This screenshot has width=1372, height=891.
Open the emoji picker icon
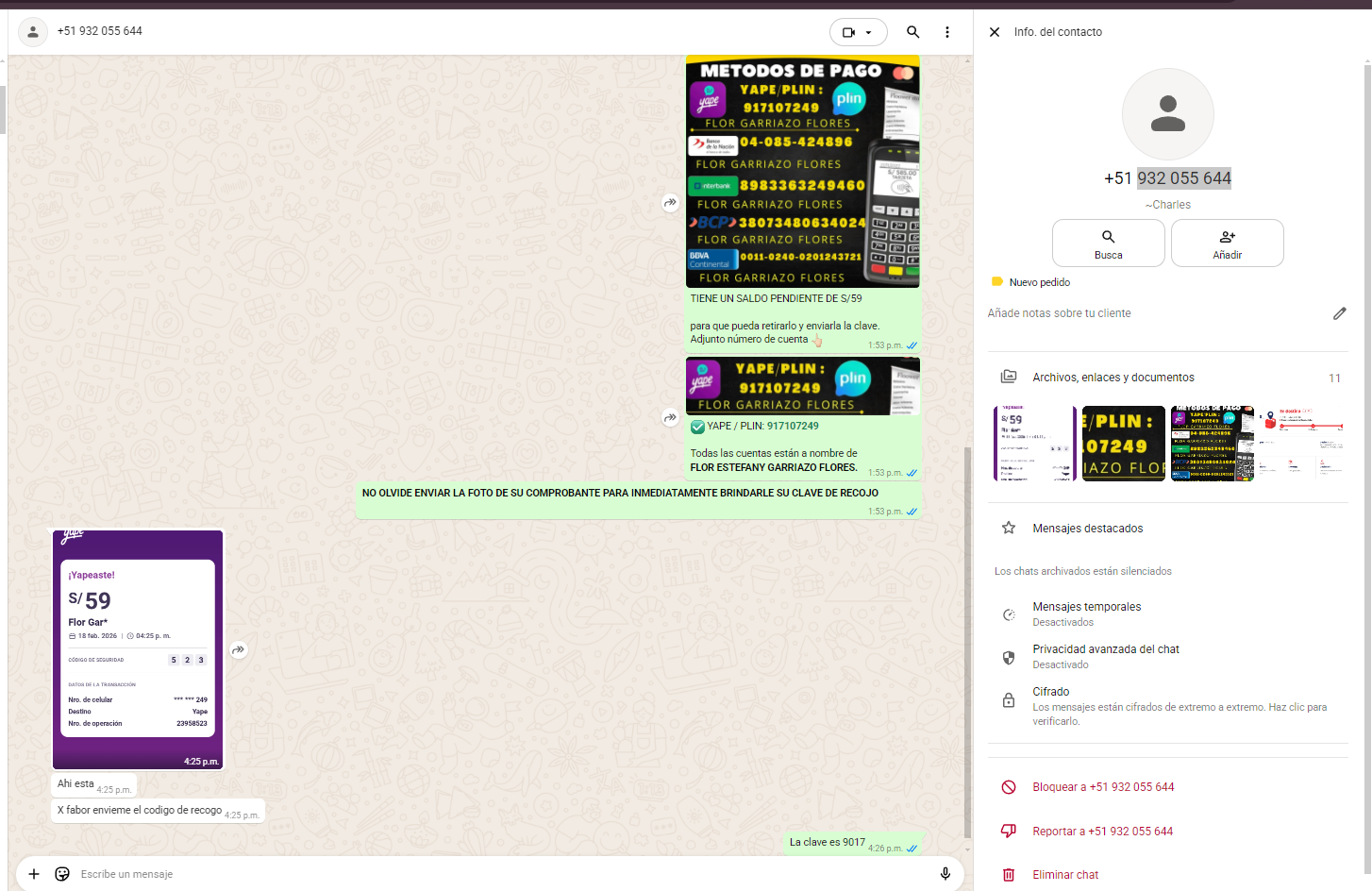pos(62,874)
